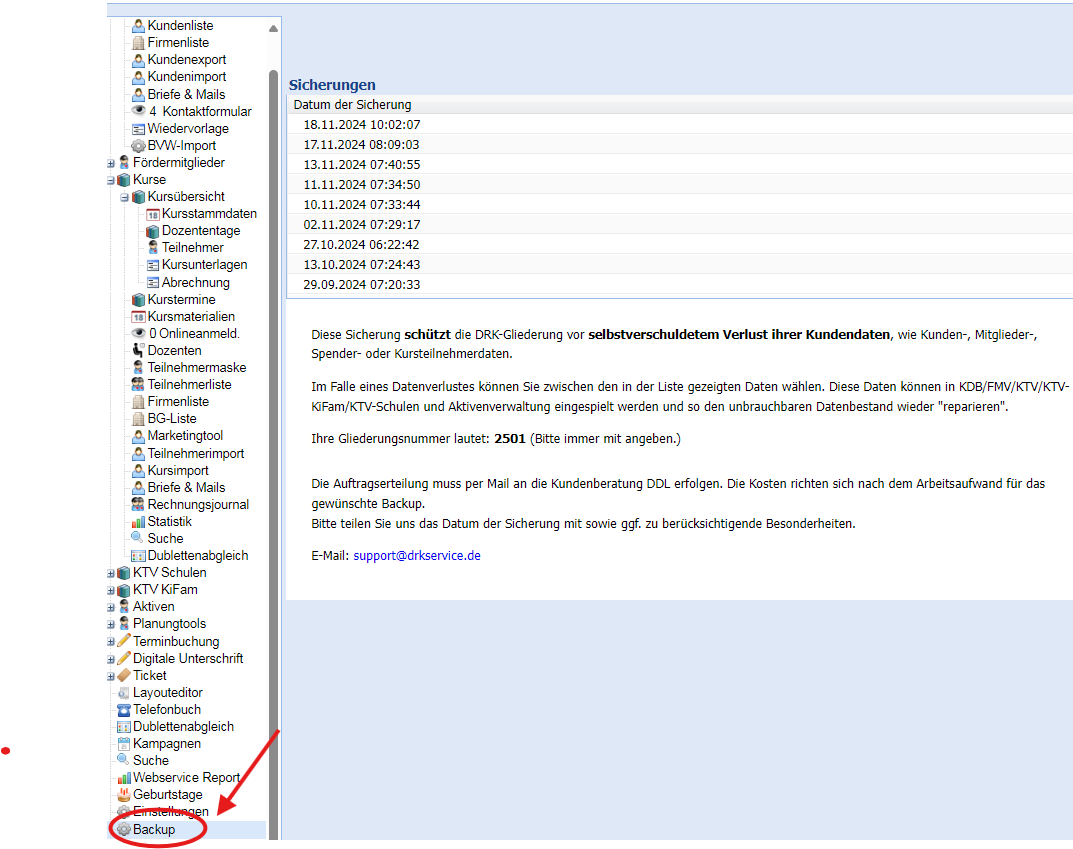Select the backup from 18.11.2024 10:02:07
1073x849 pixels.
click(x=362, y=125)
